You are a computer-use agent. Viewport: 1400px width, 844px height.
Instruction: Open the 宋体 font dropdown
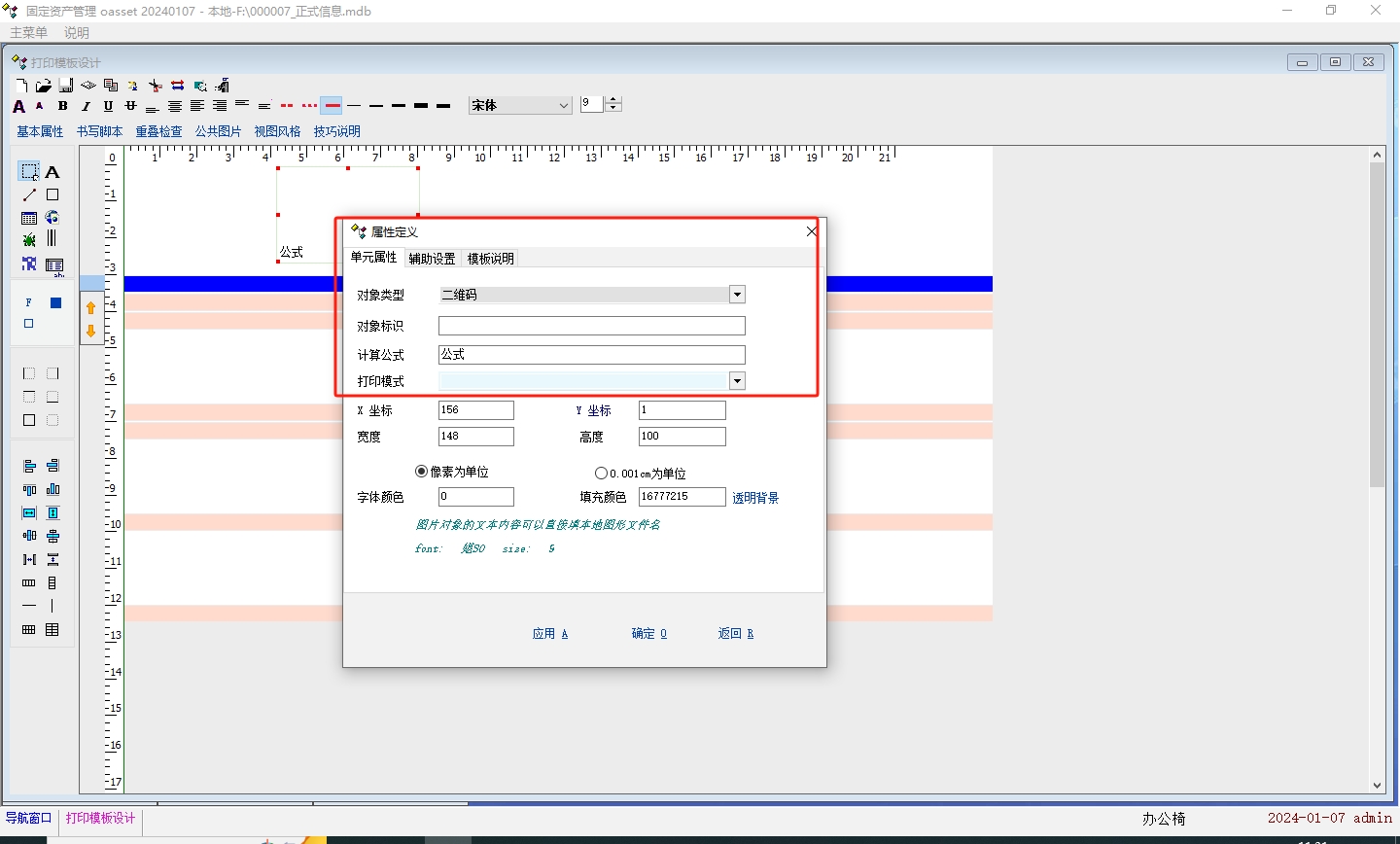tap(563, 106)
